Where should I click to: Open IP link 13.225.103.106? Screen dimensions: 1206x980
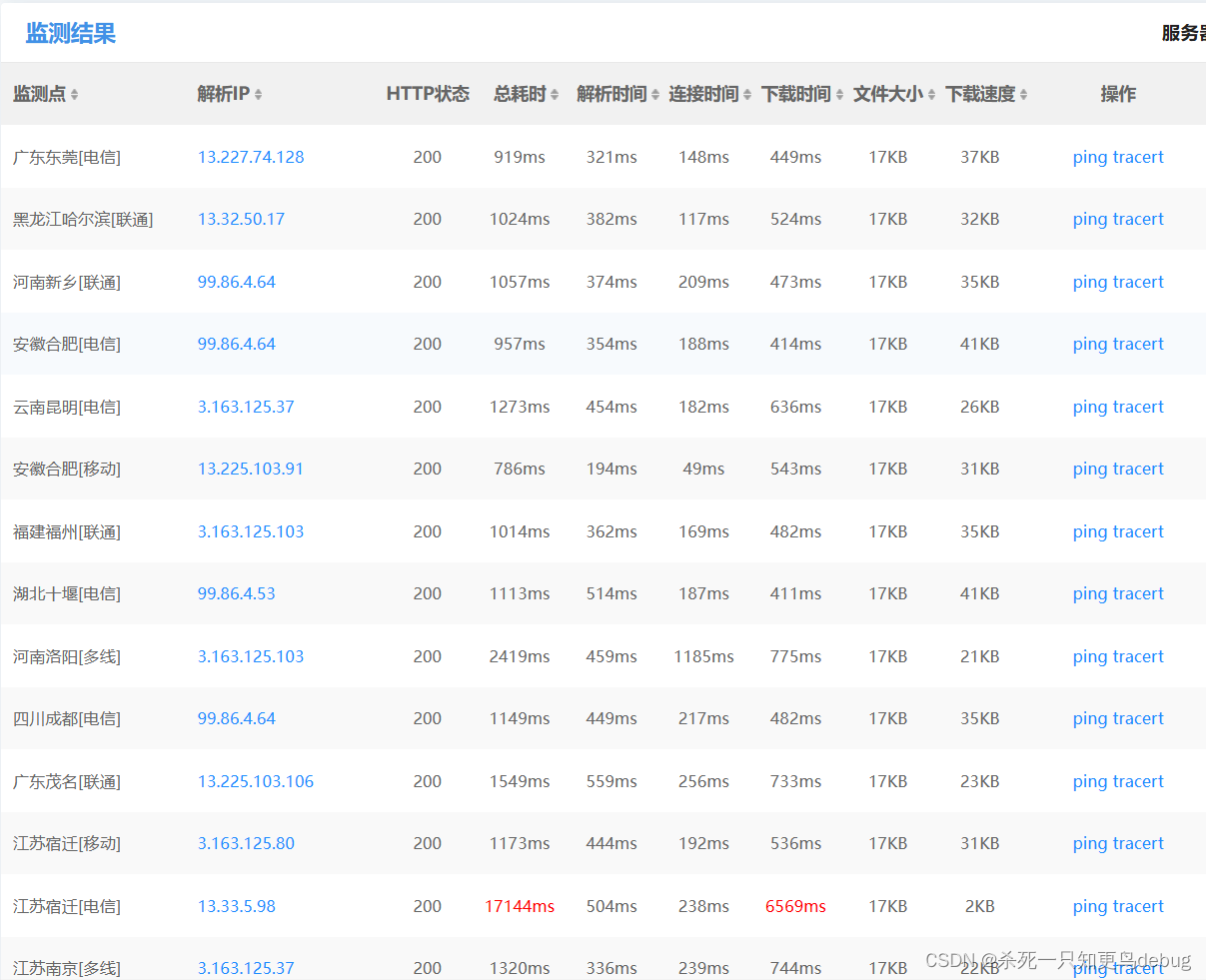[256, 781]
